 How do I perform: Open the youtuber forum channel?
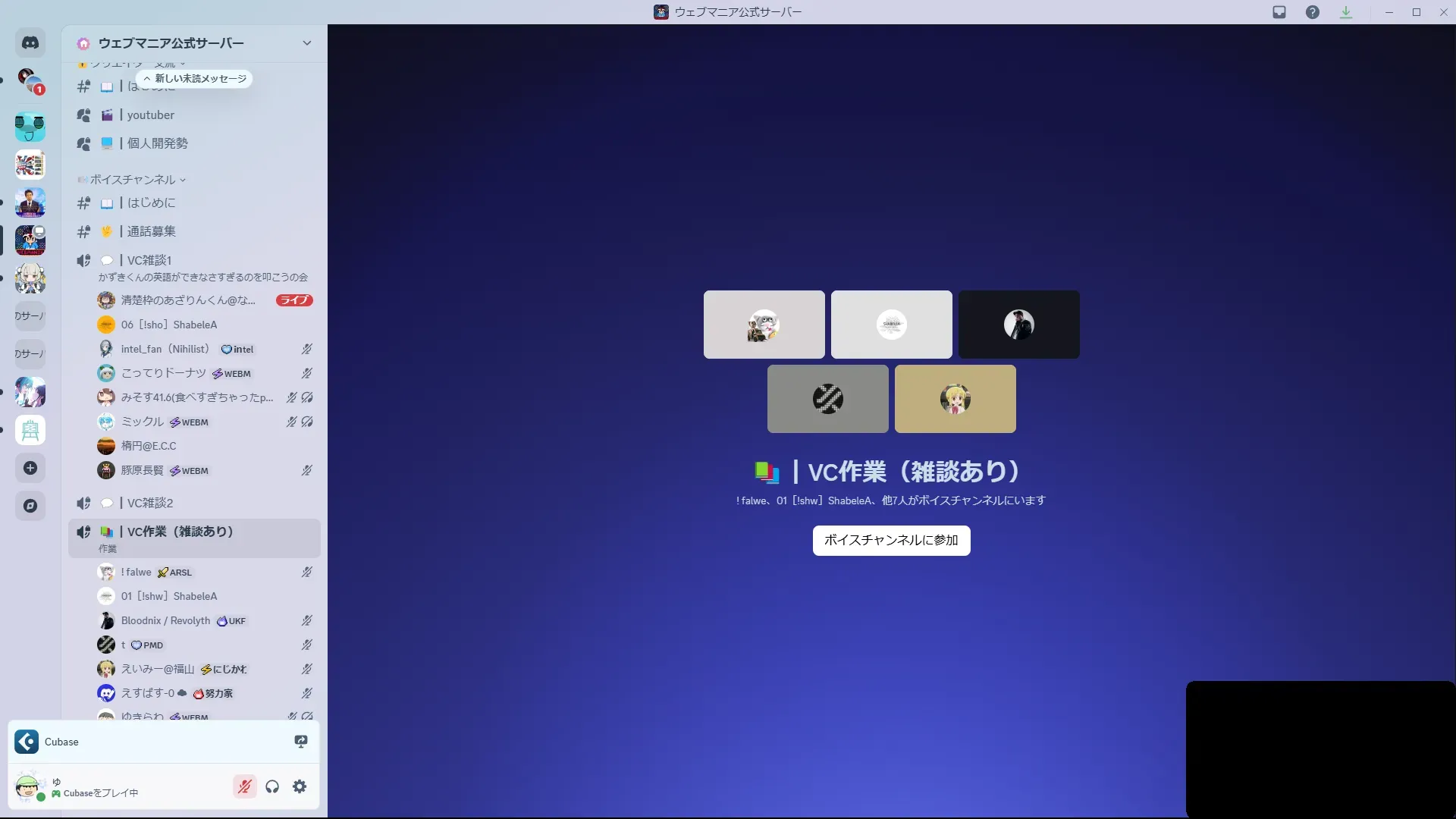click(x=150, y=115)
